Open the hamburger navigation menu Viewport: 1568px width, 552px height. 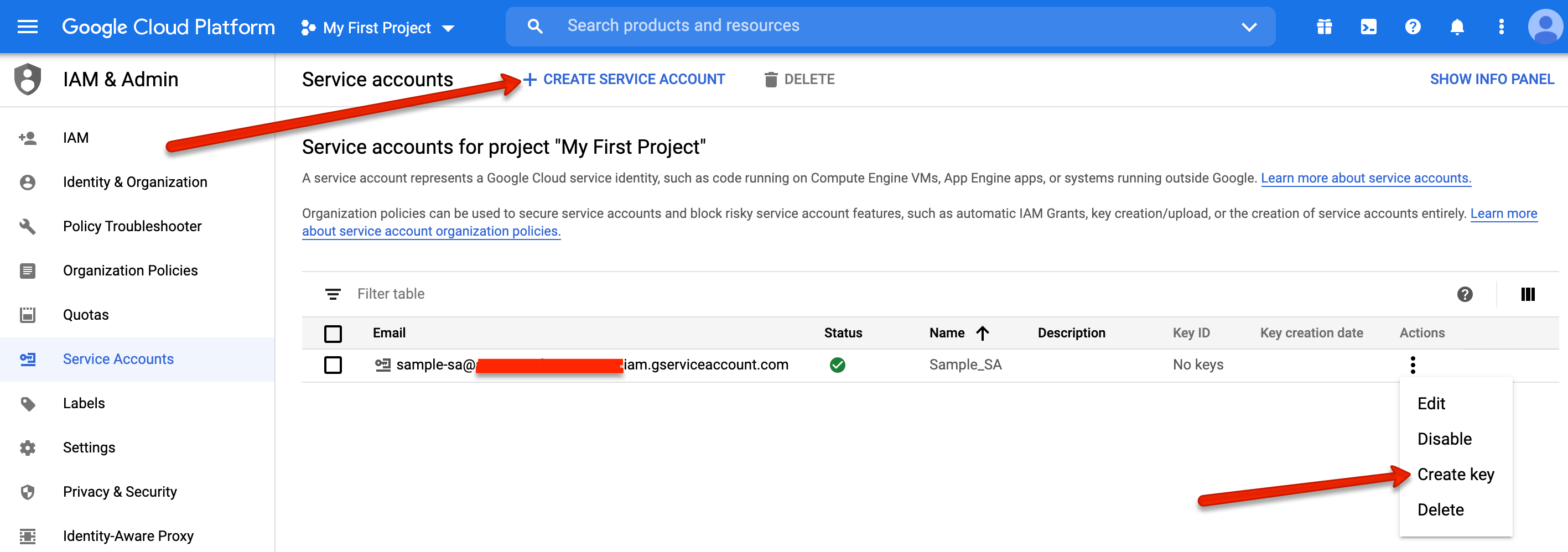tap(28, 27)
